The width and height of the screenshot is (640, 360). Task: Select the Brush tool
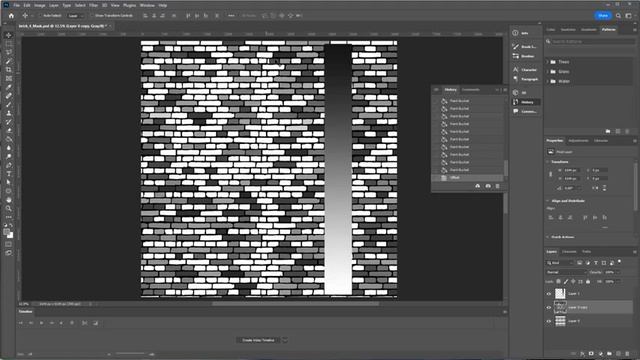tap(9, 104)
